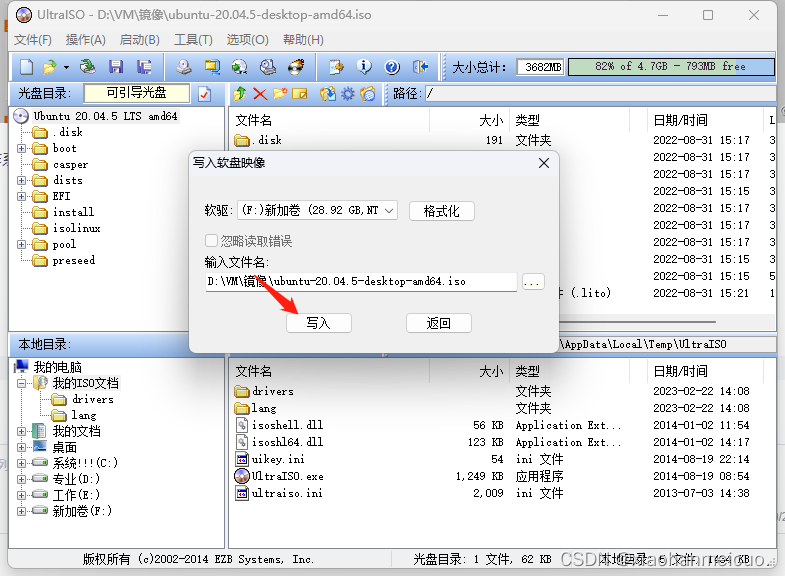The image size is (785, 576).
Task: Open the 工具(T) menu
Action: pos(193,40)
